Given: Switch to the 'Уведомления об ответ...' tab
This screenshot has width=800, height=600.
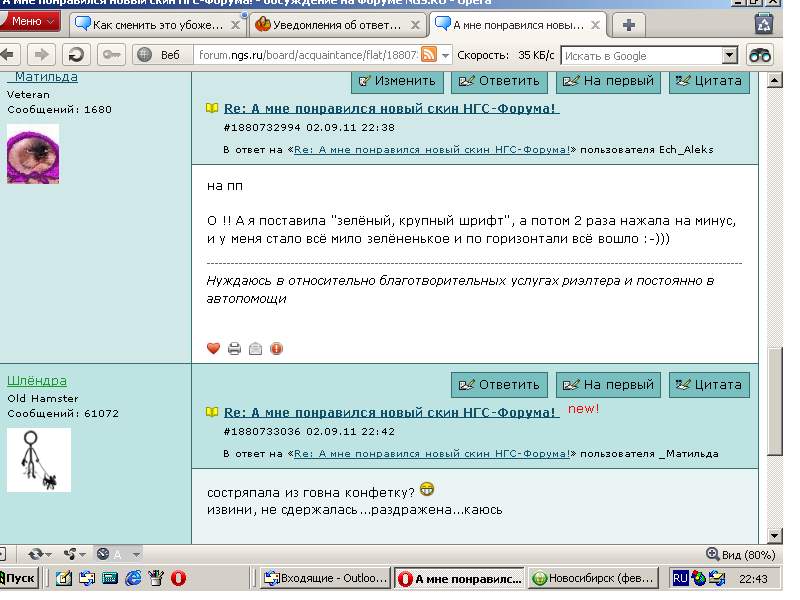Looking at the screenshot, I should point(336,24).
